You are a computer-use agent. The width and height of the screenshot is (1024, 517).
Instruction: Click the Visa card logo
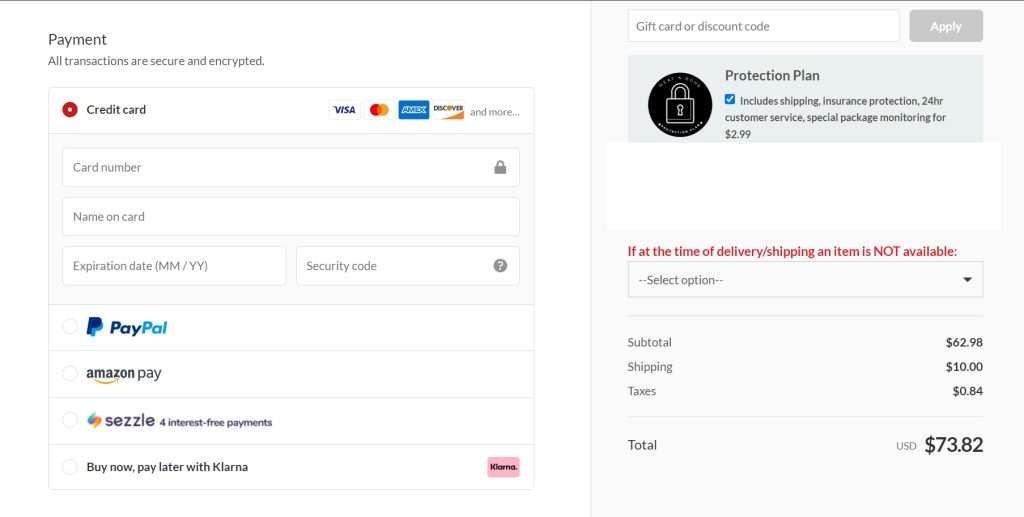point(344,110)
